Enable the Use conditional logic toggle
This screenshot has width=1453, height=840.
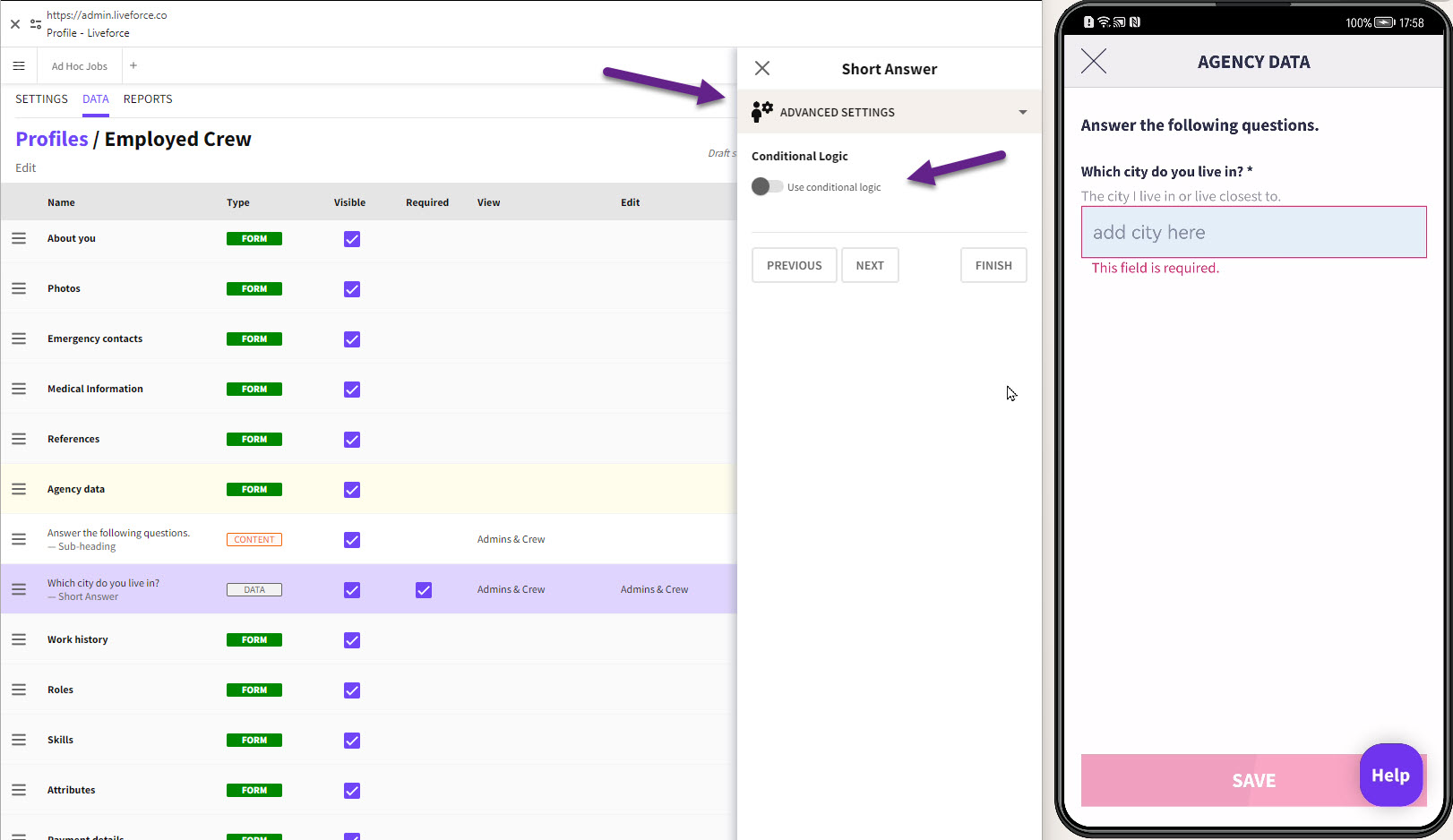767,186
